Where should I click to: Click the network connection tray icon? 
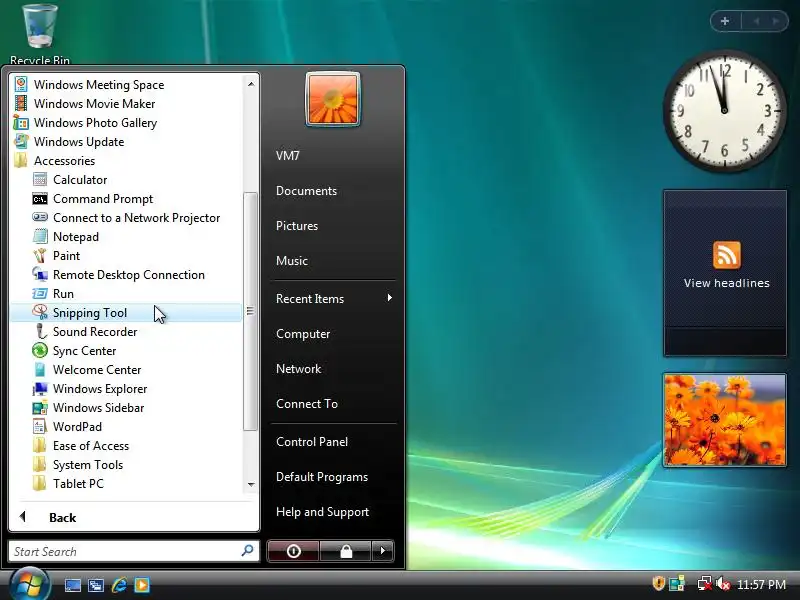tap(704, 583)
